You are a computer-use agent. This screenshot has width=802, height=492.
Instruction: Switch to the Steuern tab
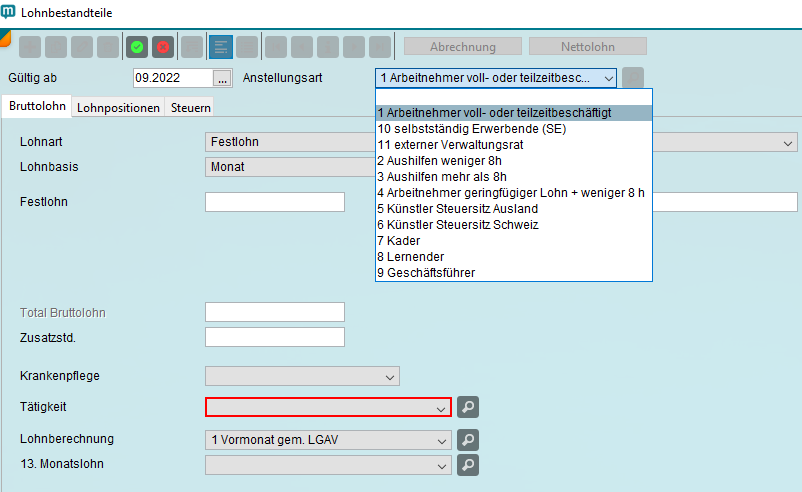point(191,108)
